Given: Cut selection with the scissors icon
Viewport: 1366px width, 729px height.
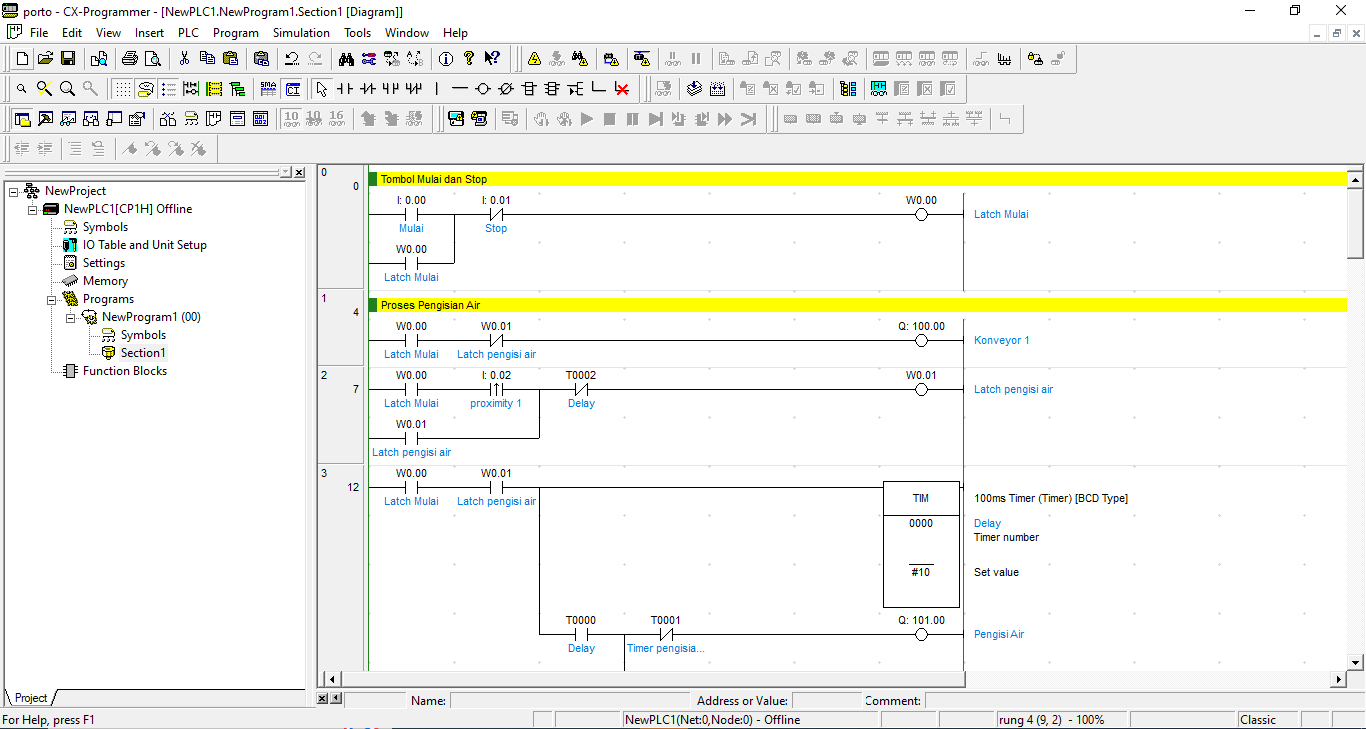Looking at the screenshot, I should [184, 59].
